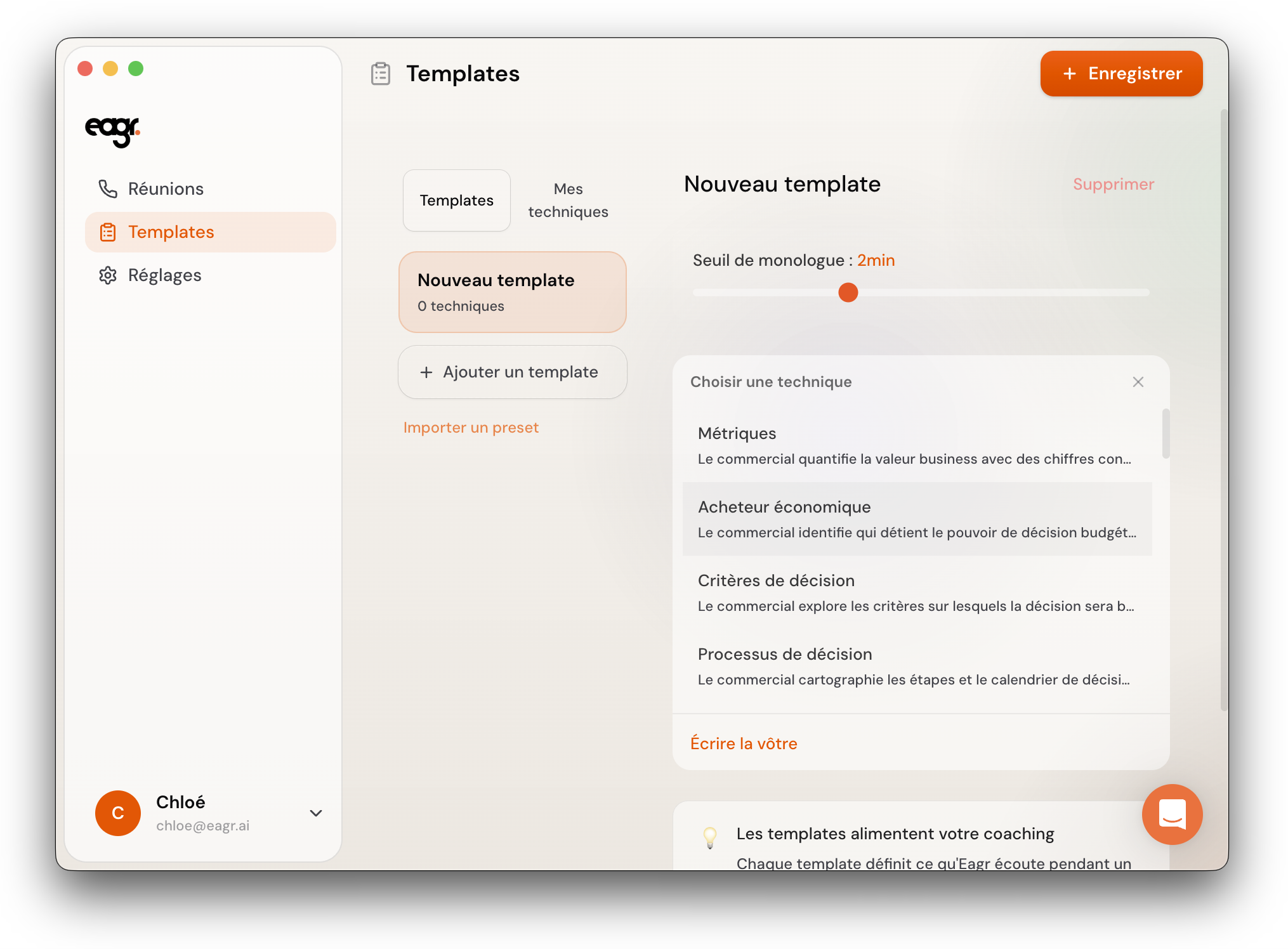
Task: Click the Seuil de monologue slider handle
Action: point(848,292)
